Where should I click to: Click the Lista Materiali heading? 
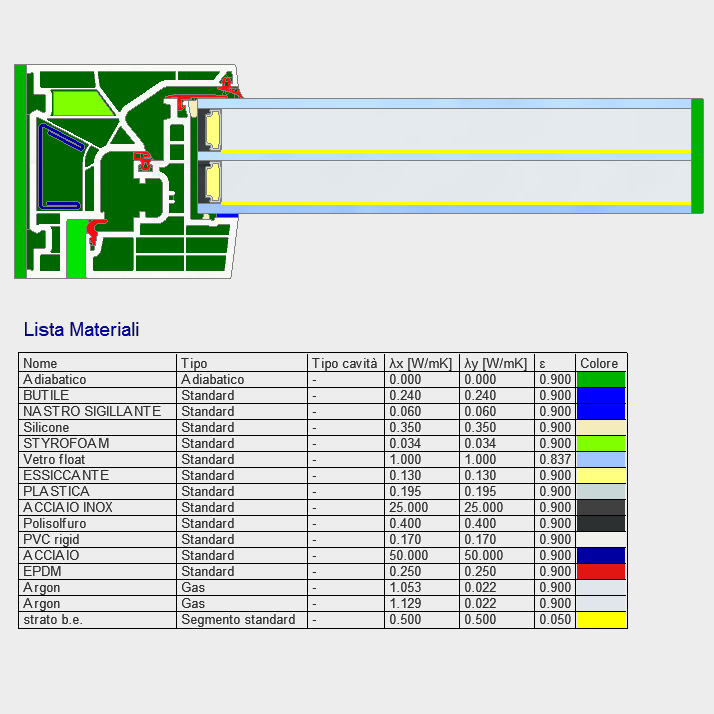(x=82, y=329)
